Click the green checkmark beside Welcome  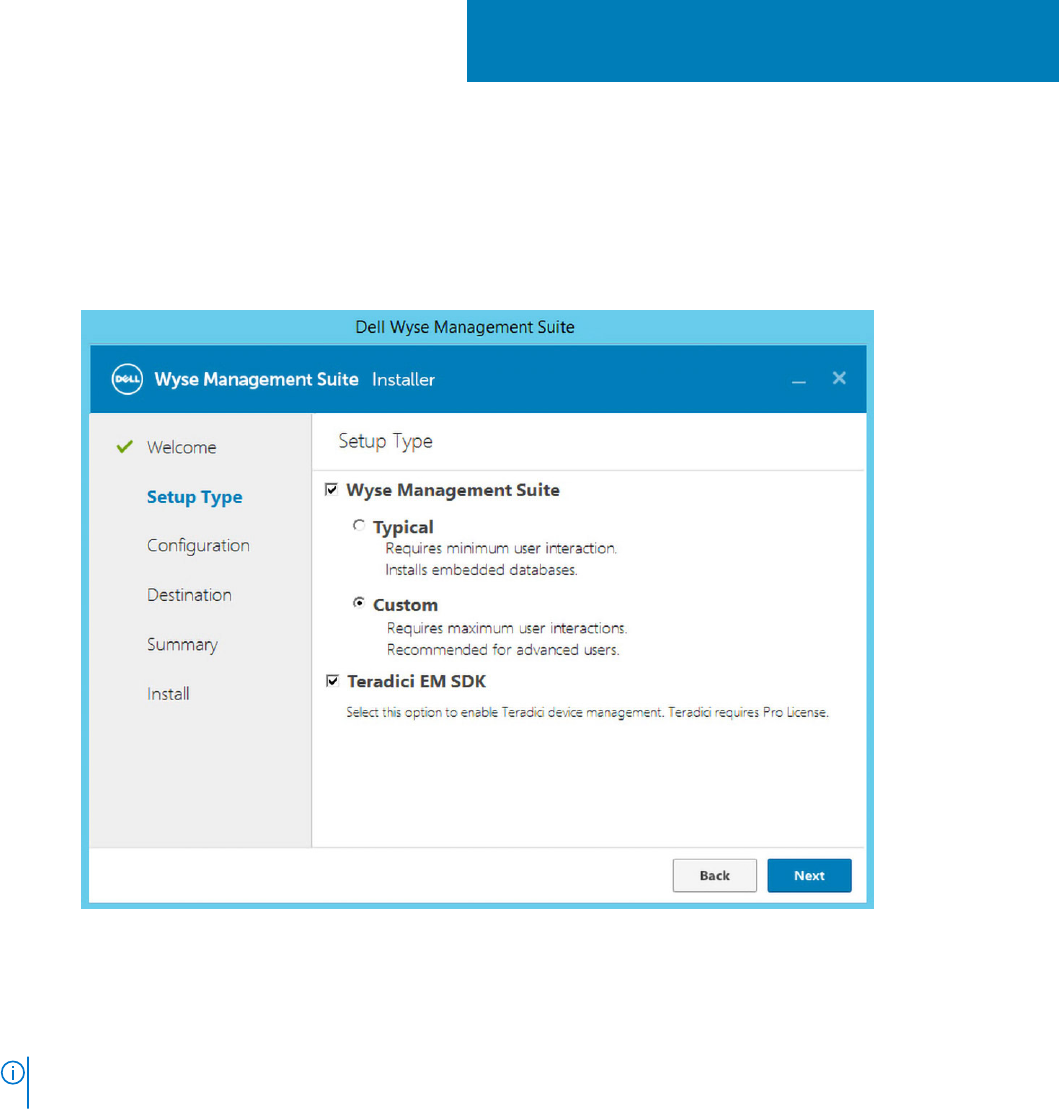(125, 446)
